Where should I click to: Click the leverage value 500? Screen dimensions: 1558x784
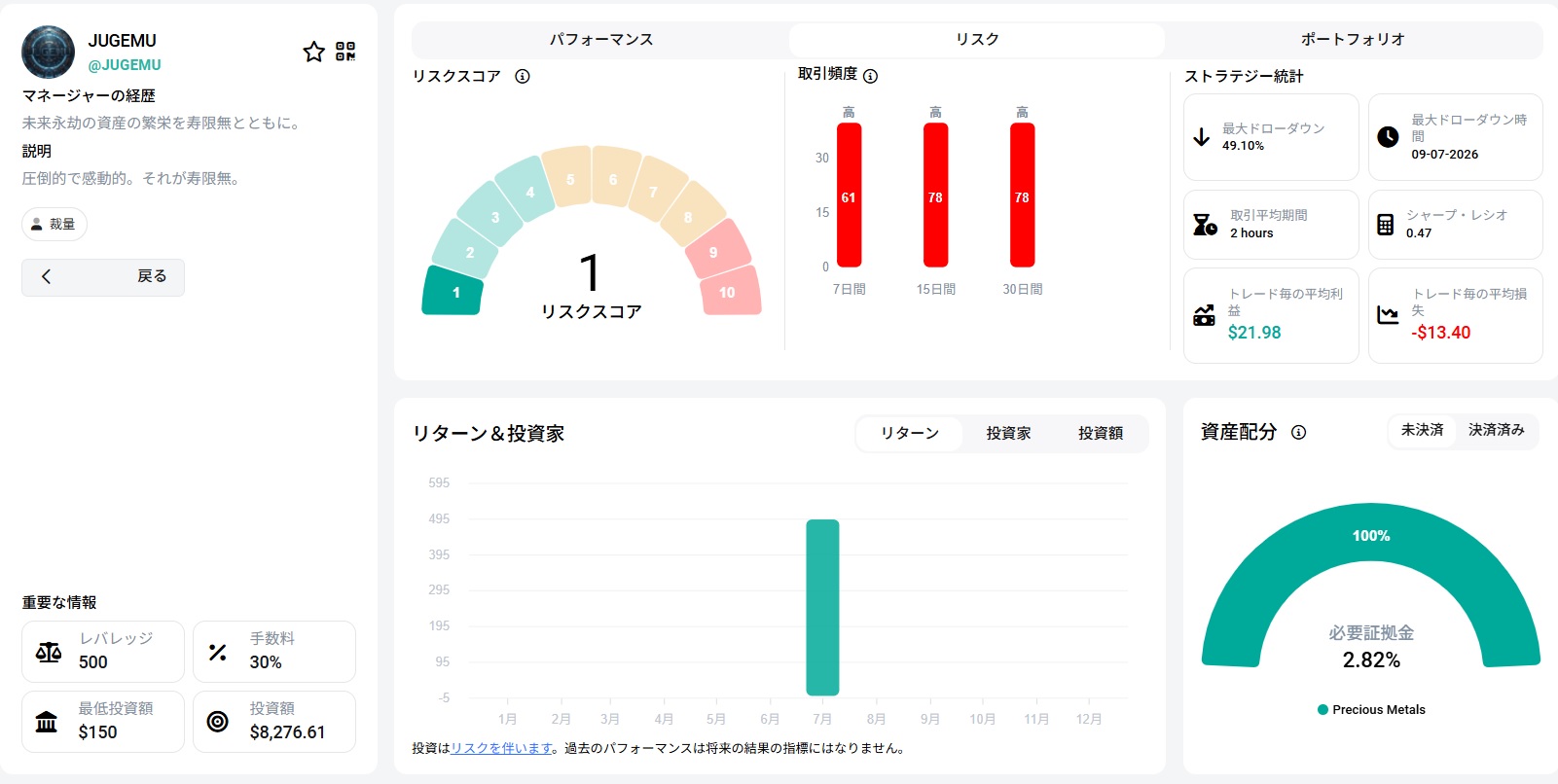[x=93, y=662]
